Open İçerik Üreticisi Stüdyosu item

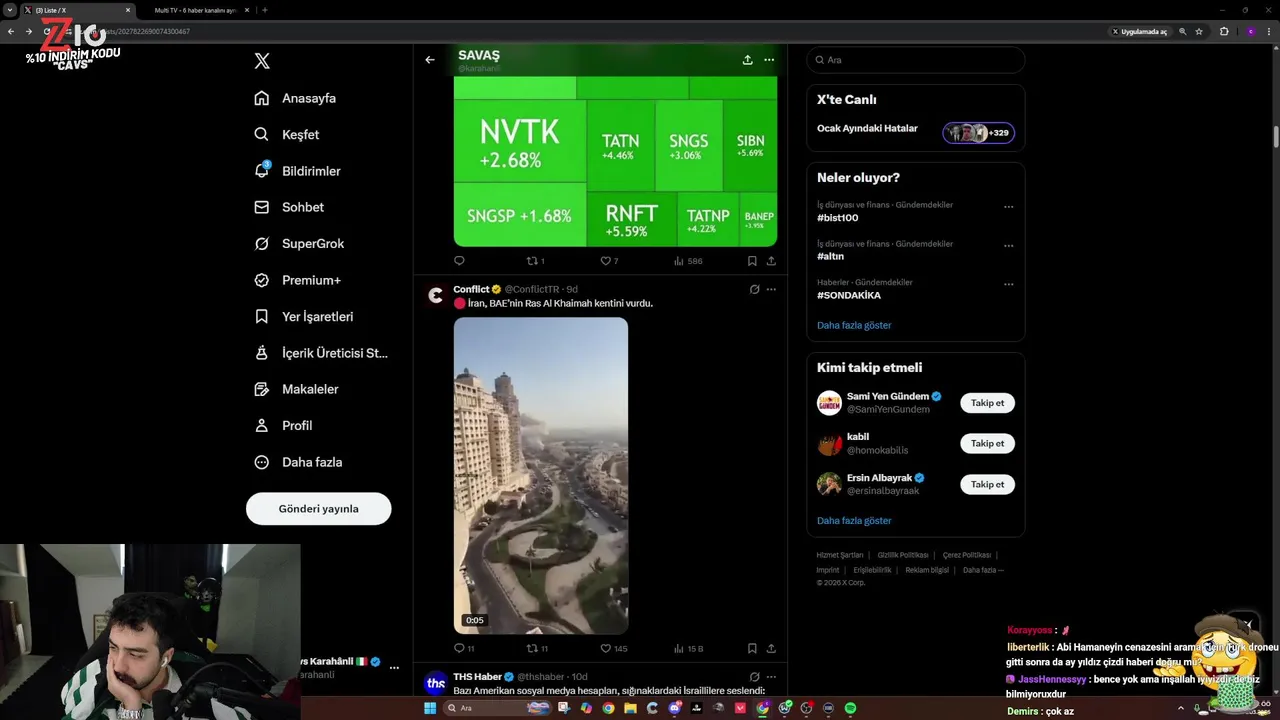tap(321, 353)
